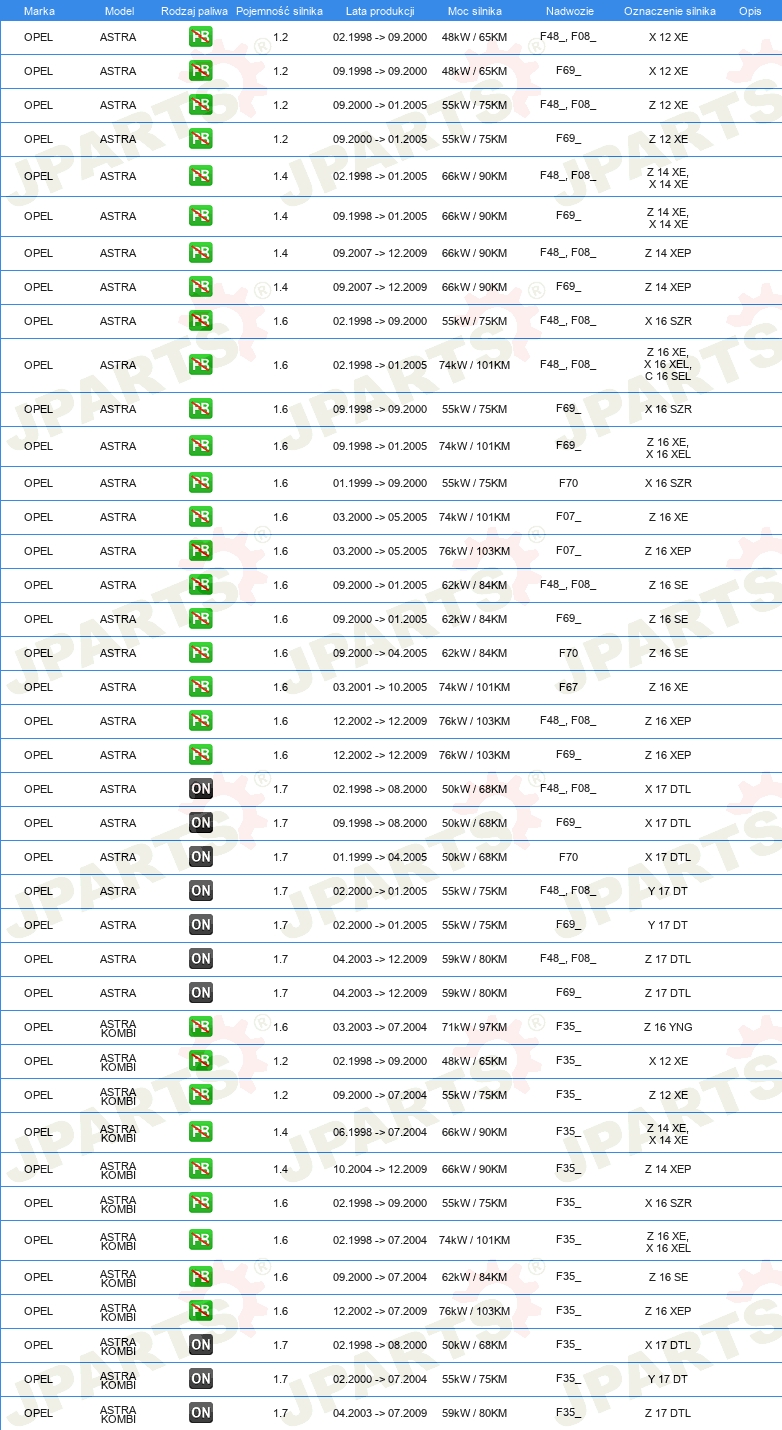Click the Lata produkcji column header

tap(380, 11)
